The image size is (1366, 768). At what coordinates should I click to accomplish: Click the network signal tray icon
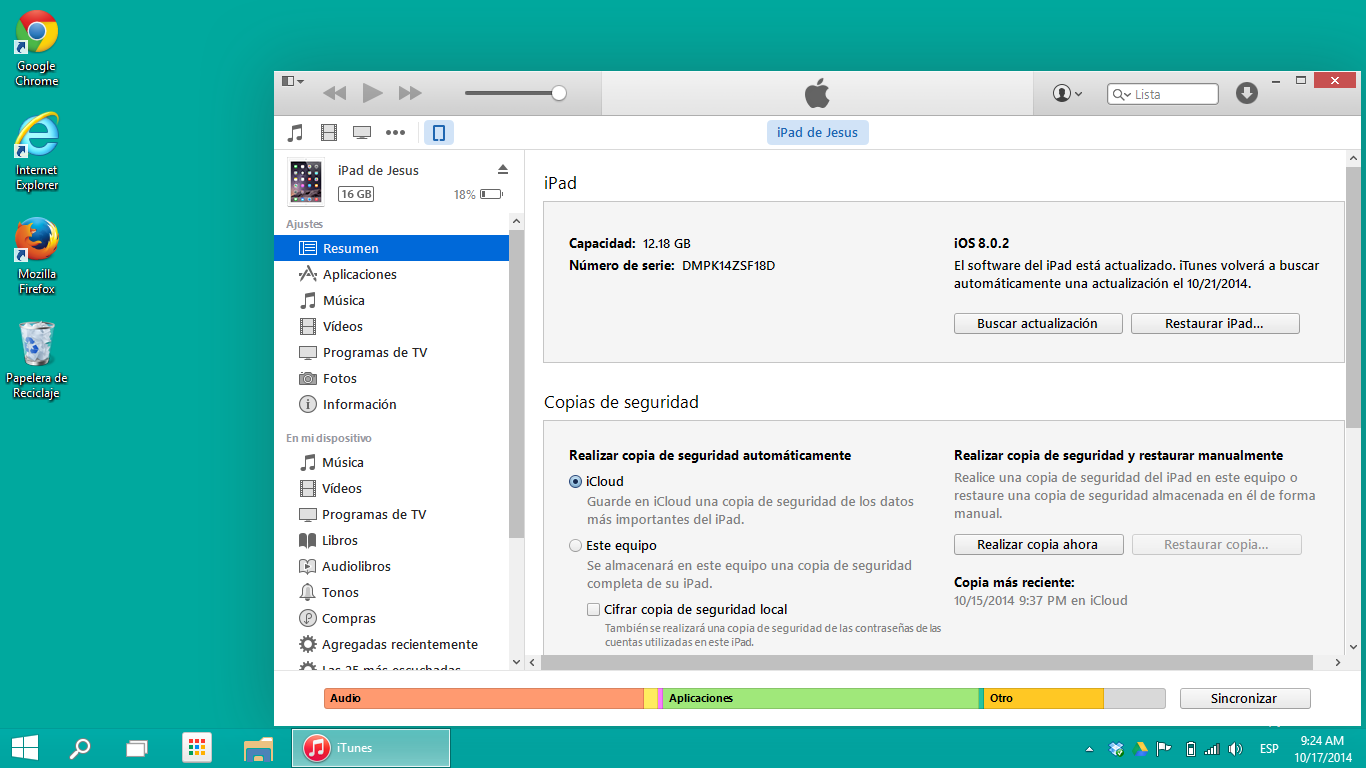click(1211, 748)
